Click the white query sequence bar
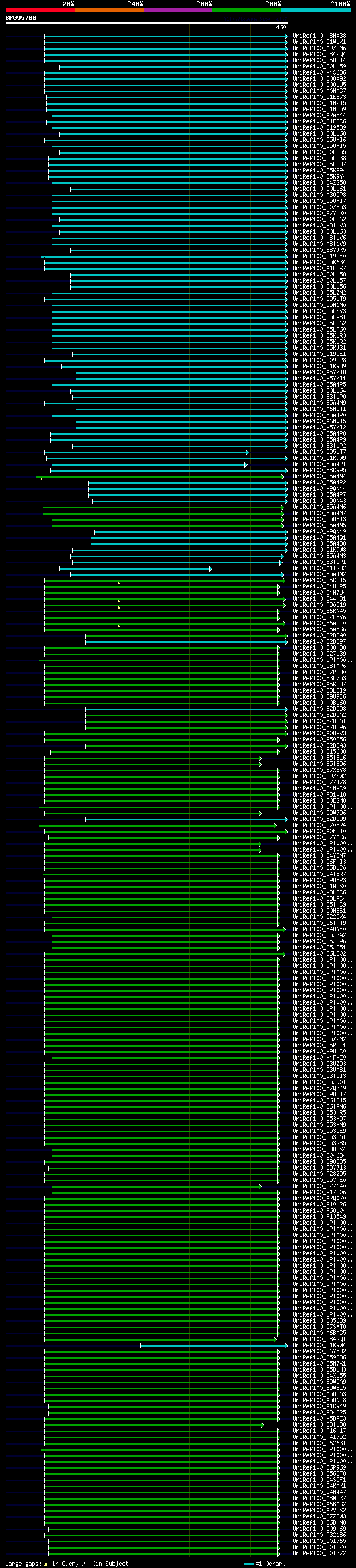Viewport: 356px width, 1568px height. point(147,23)
